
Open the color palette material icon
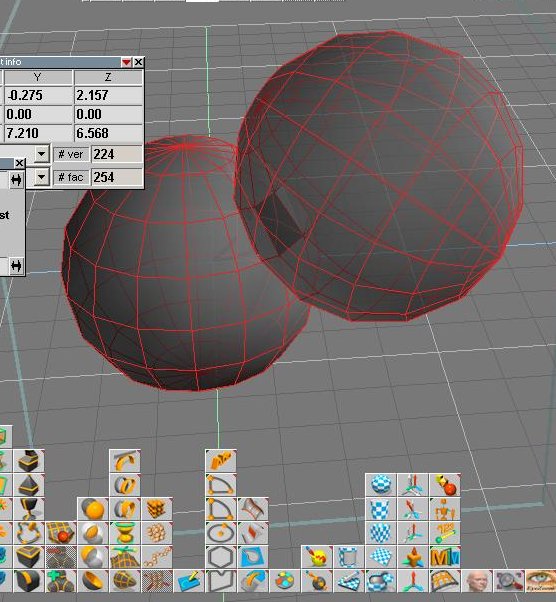click(x=285, y=581)
